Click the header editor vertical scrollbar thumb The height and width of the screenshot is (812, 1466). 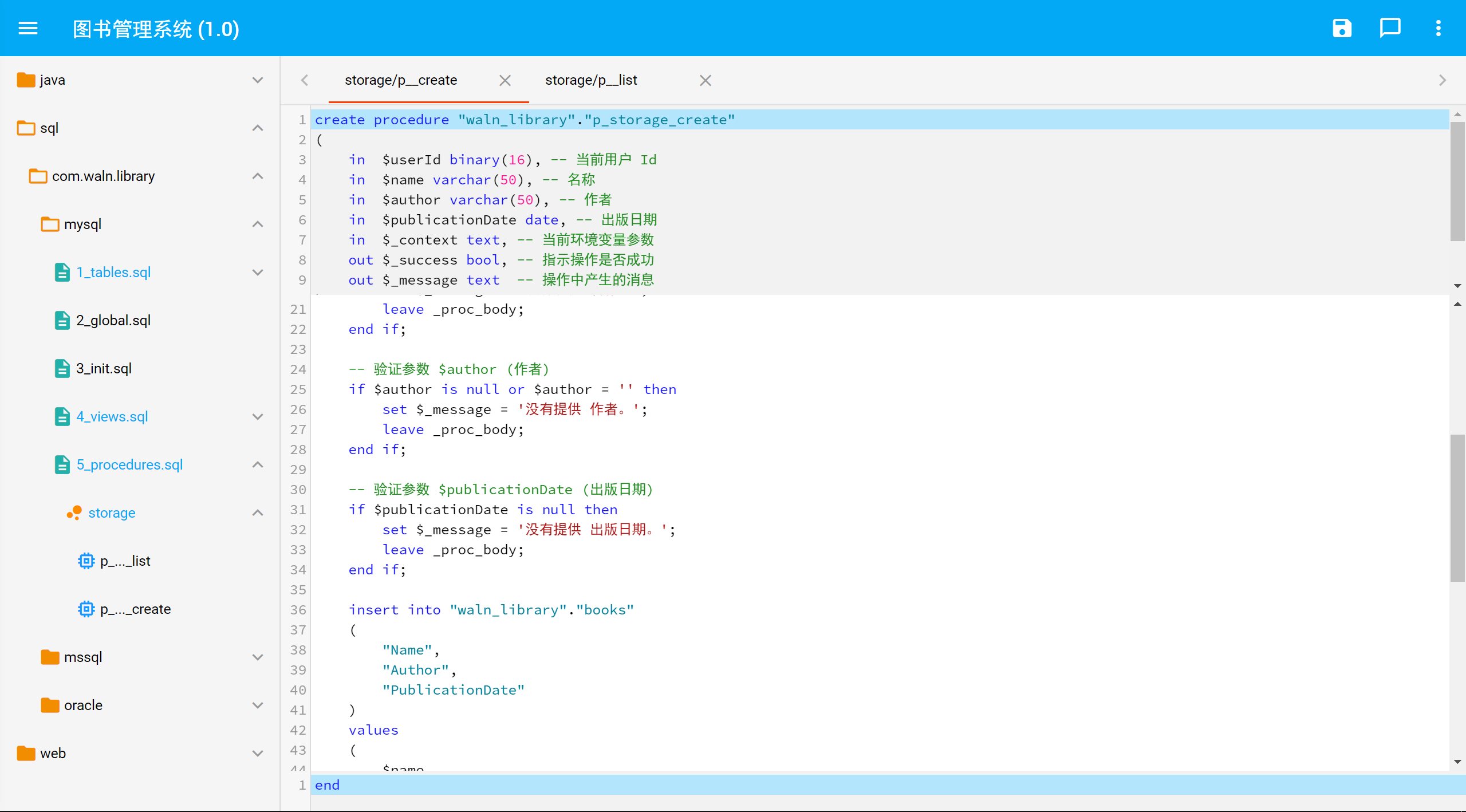(x=1457, y=181)
